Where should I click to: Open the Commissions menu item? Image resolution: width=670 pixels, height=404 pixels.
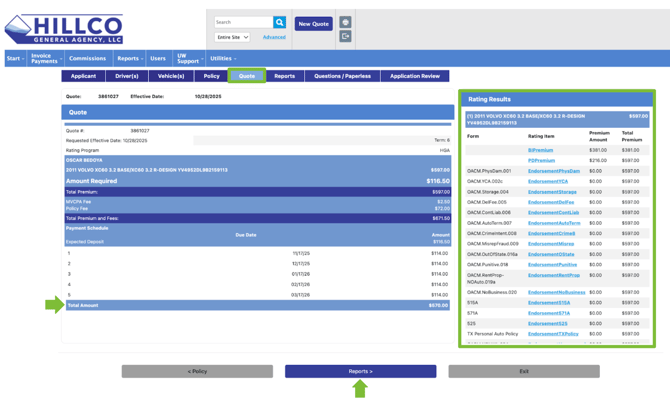pyautogui.click(x=88, y=58)
